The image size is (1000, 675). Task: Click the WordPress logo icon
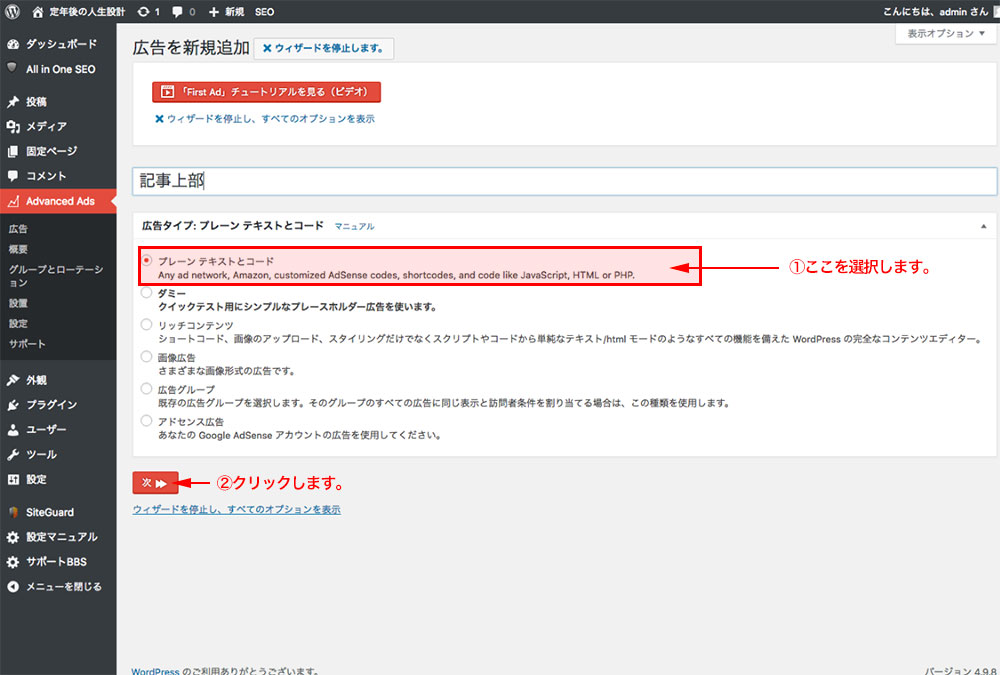coord(12,11)
